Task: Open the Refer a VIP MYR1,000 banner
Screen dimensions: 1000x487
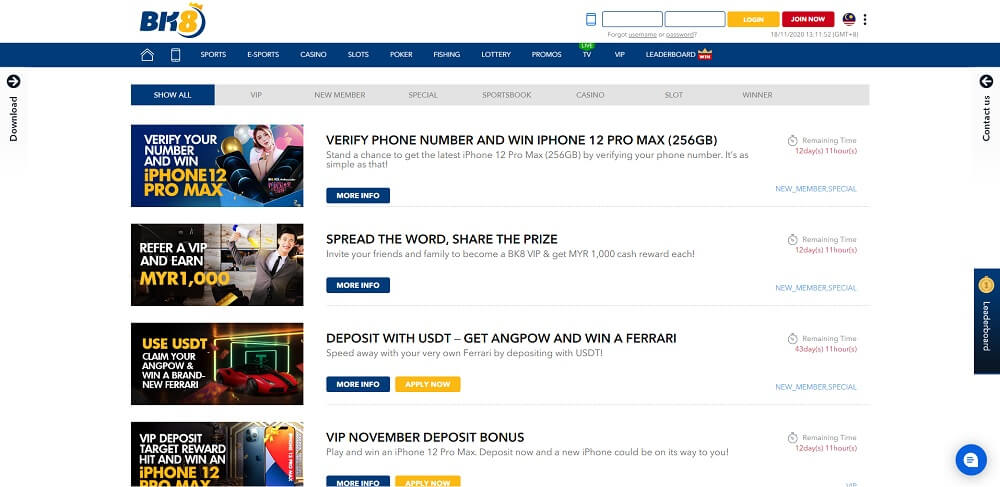Action: pyautogui.click(x=217, y=265)
